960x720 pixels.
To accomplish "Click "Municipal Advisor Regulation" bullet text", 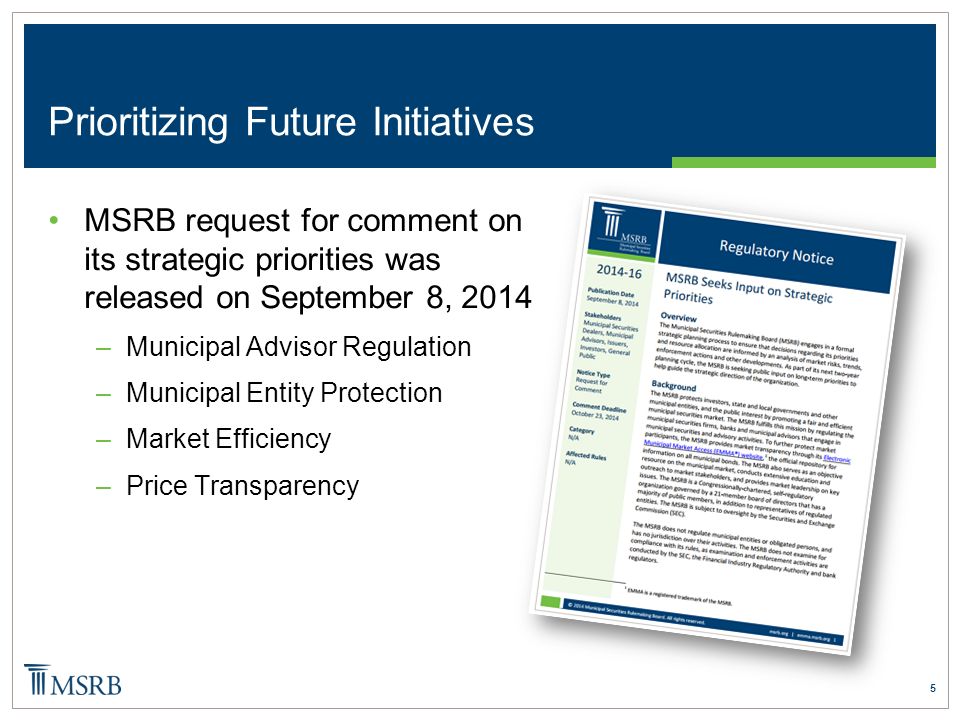I will 299,347.
